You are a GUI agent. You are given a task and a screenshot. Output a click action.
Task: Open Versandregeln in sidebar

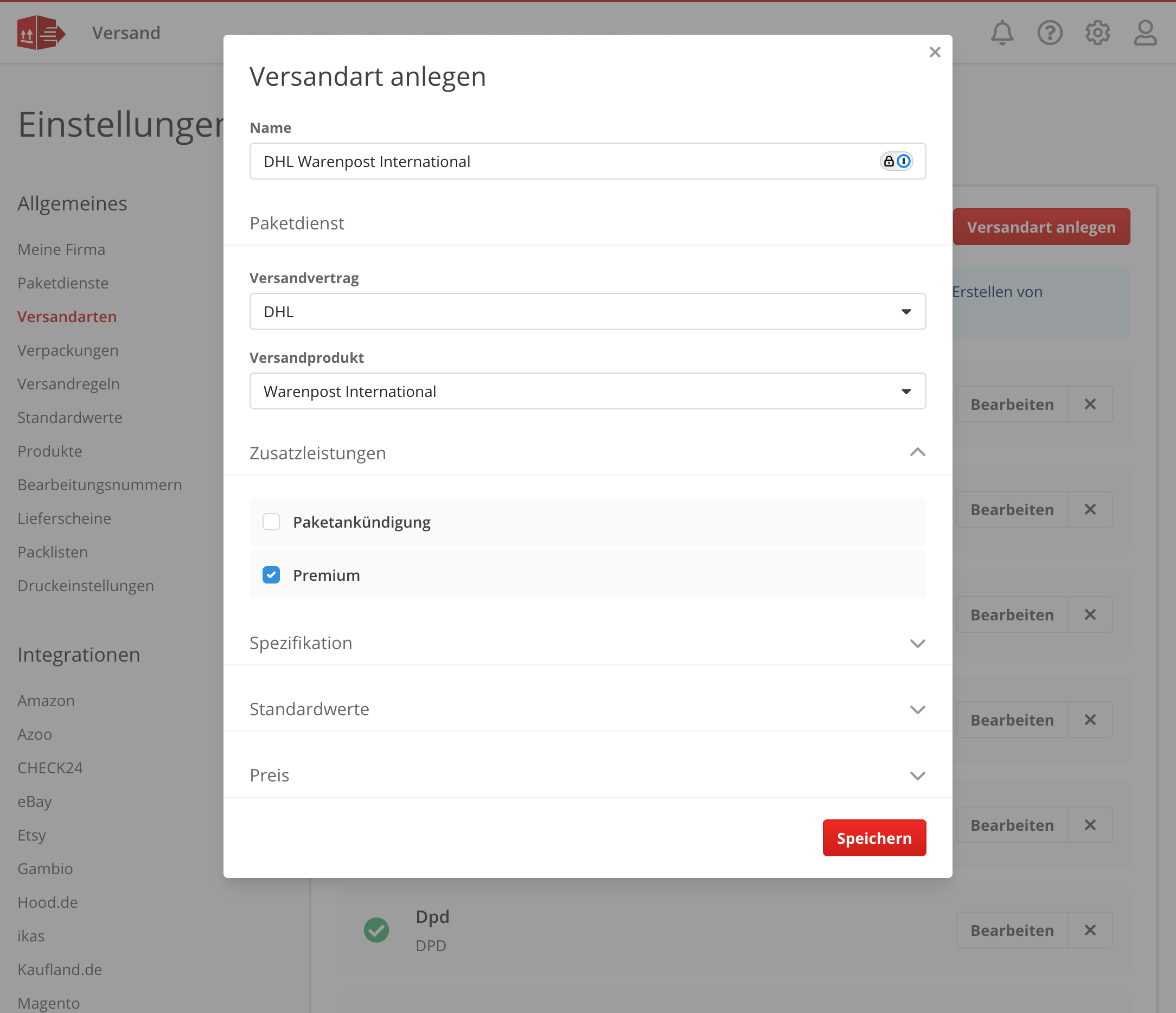click(x=69, y=383)
